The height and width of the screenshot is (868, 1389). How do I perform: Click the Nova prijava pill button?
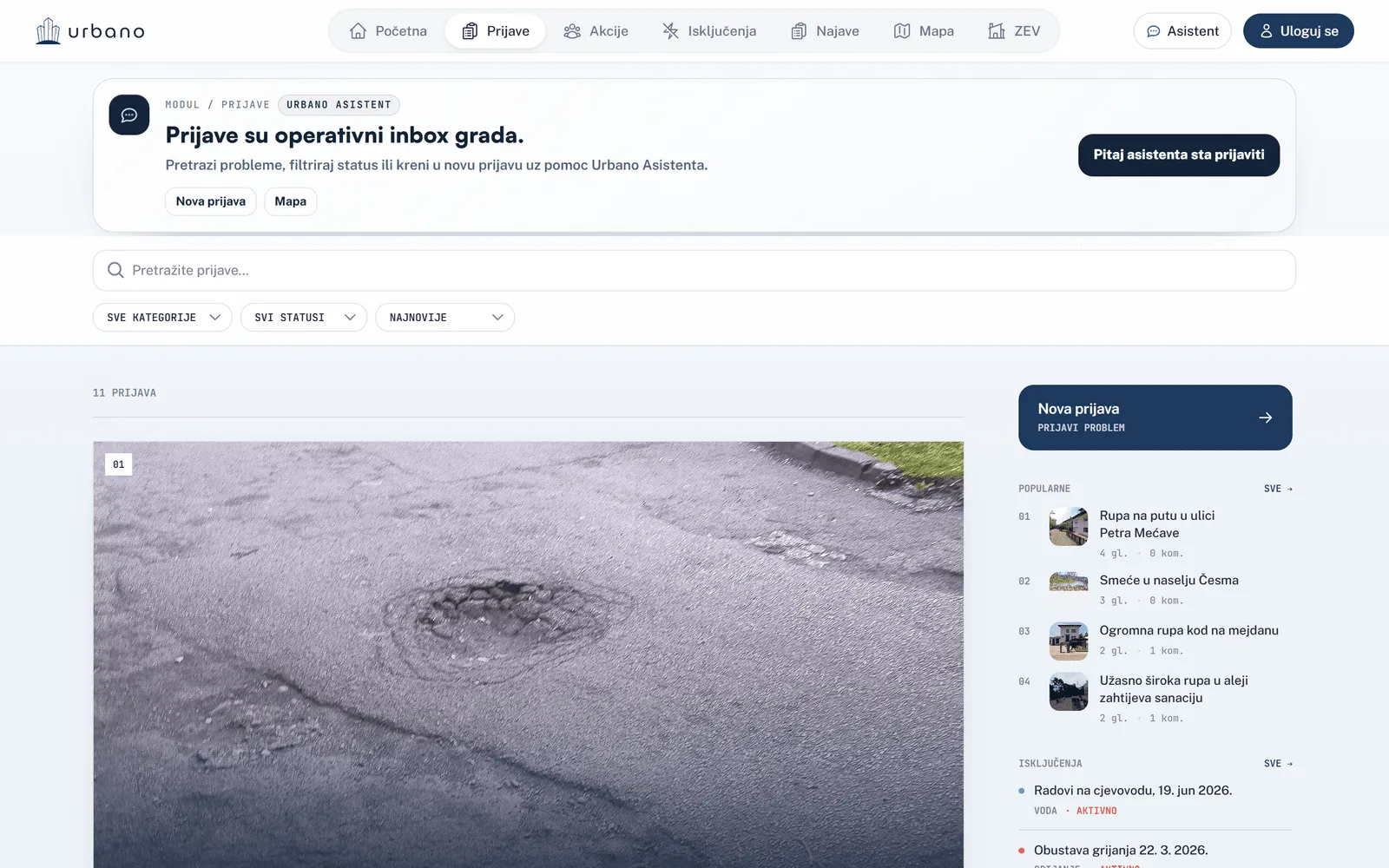(x=211, y=201)
